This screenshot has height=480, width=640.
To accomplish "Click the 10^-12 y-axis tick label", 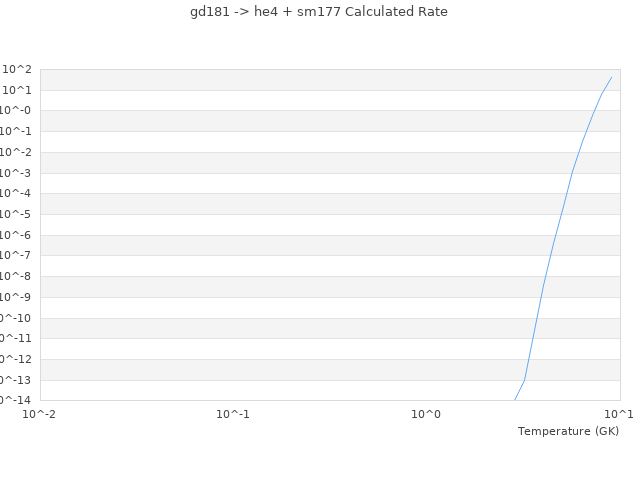I will [14, 359].
